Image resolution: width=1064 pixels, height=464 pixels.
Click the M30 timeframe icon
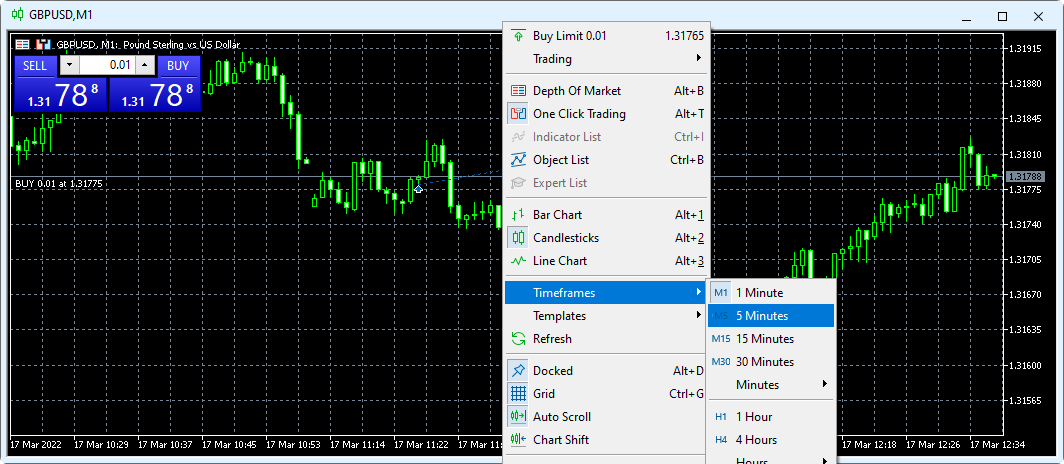(721, 362)
